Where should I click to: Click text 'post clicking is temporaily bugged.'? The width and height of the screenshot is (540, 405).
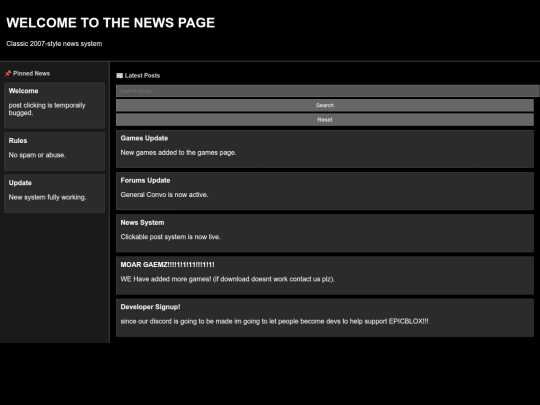point(47,109)
